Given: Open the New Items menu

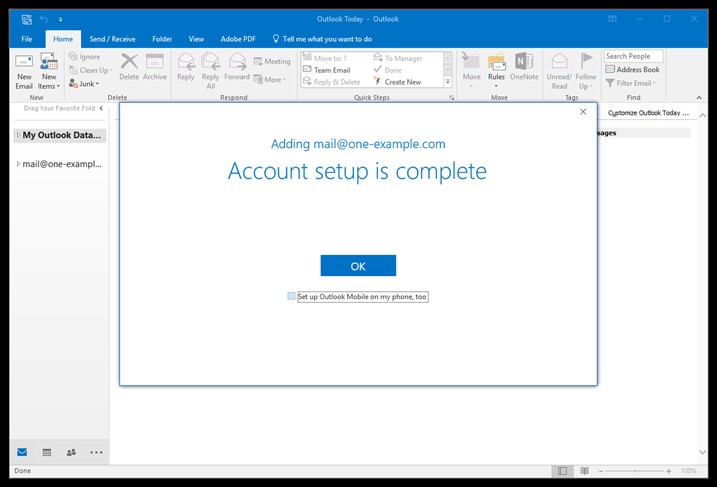Looking at the screenshot, I should [49, 71].
